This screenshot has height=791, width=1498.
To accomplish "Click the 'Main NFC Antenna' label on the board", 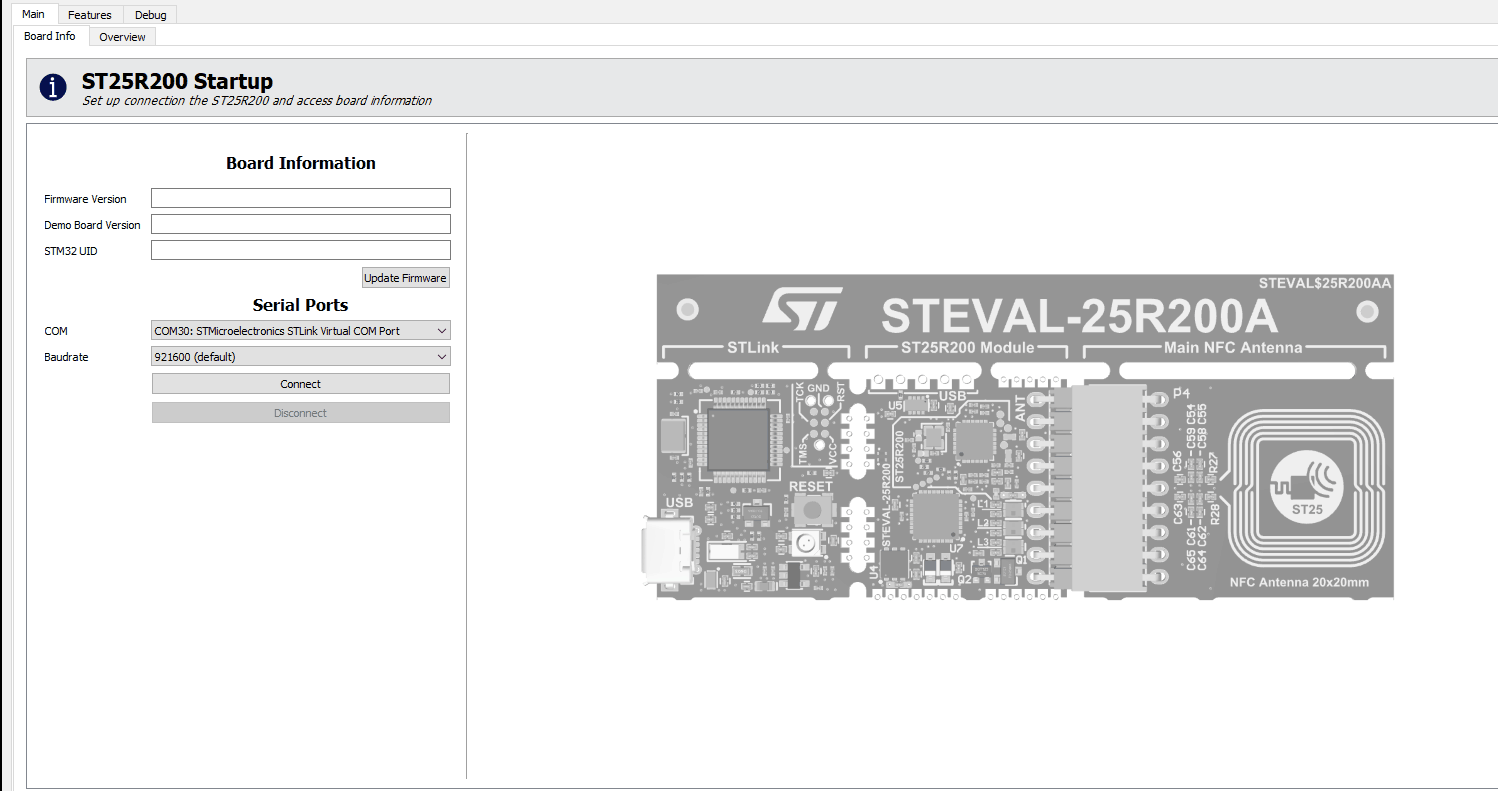I will pos(1234,348).
